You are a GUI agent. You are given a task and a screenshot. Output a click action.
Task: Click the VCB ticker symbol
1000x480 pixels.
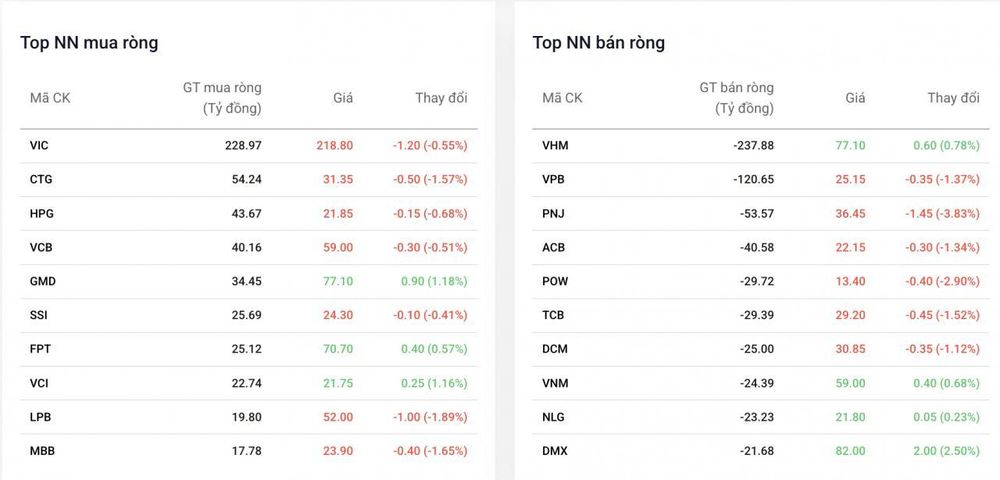(41, 247)
